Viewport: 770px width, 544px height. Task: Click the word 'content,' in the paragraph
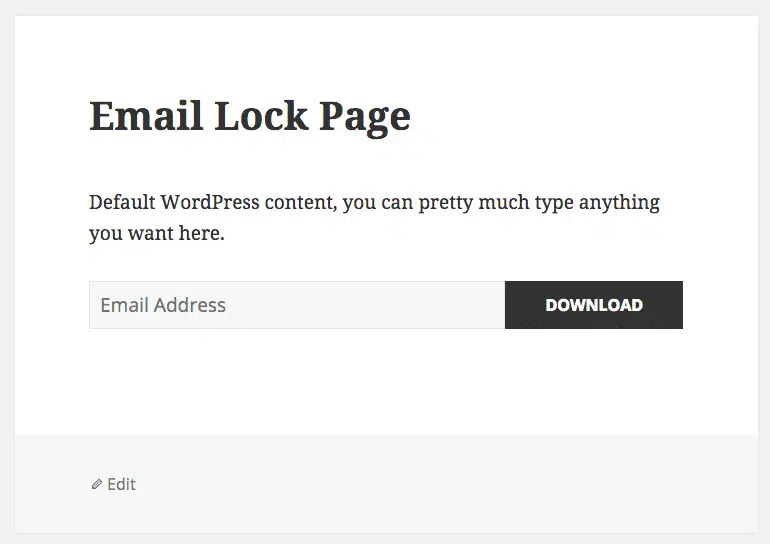coord(301,203)
